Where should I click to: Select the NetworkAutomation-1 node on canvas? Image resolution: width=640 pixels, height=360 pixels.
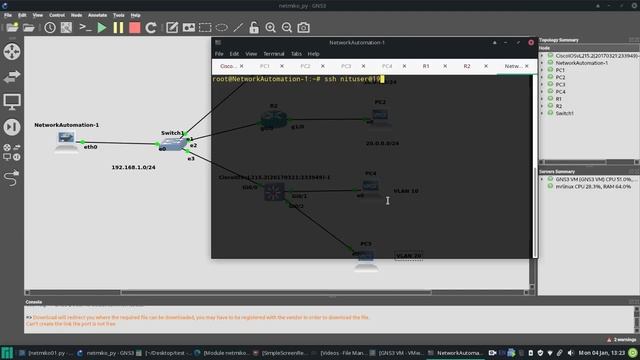point(66,141)
